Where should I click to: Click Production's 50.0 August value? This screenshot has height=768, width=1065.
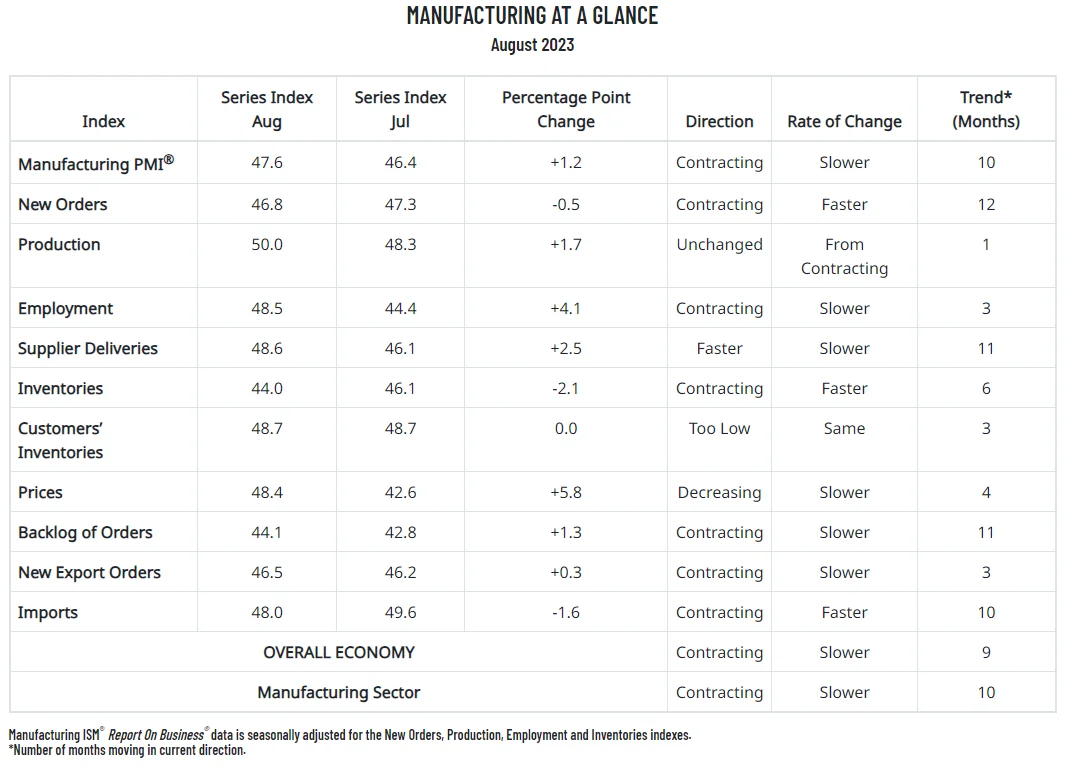pos(267,244)
